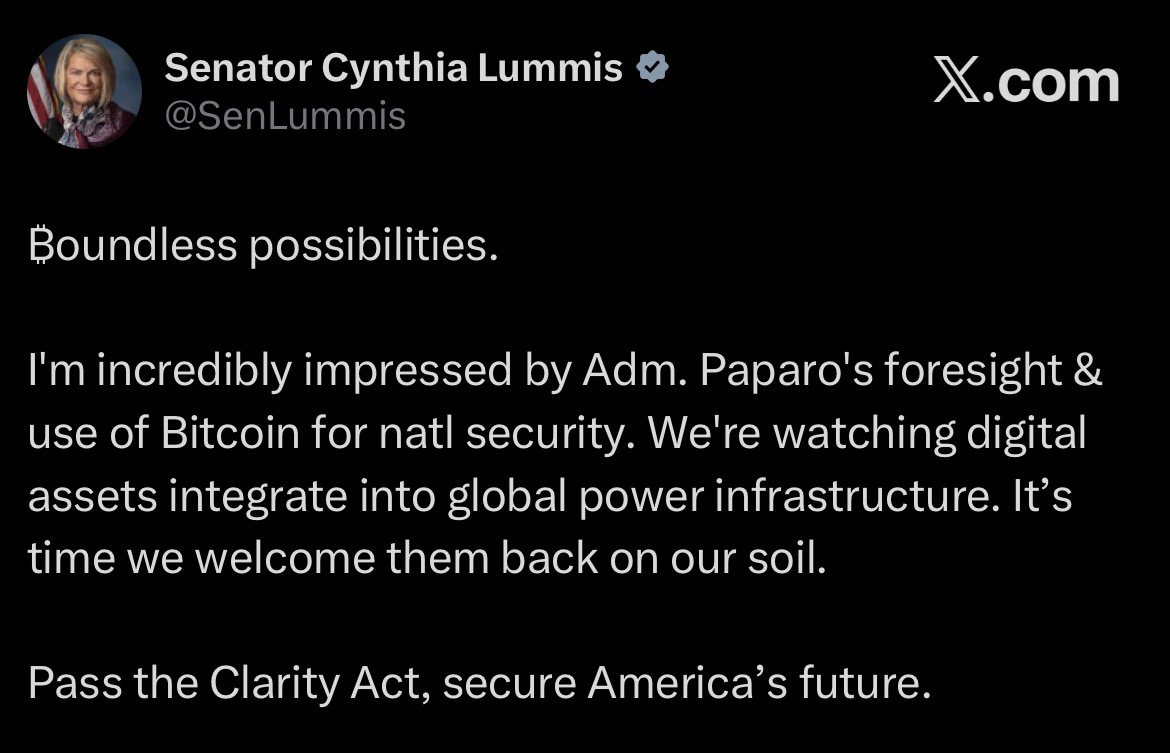Click the X.com logo
Viewport: 1170px width, 753px height.
click(1025, 82)
